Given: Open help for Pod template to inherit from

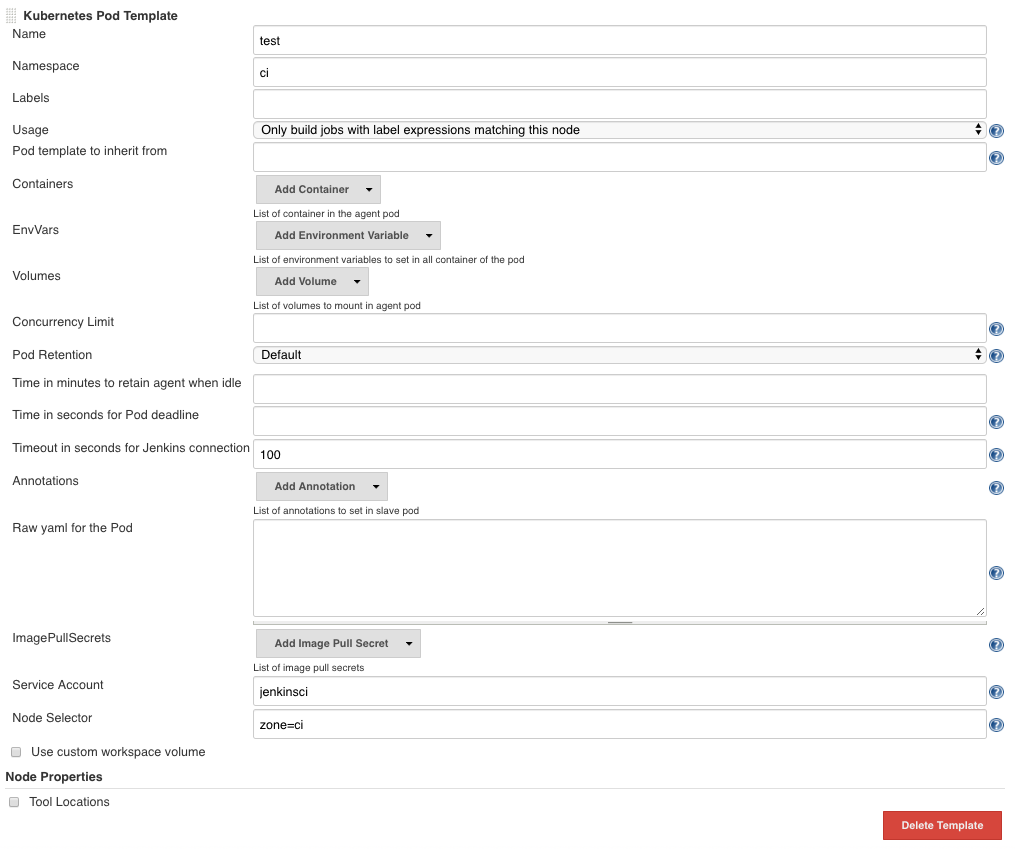Looking at the screenshot, I should click(996, 158).
